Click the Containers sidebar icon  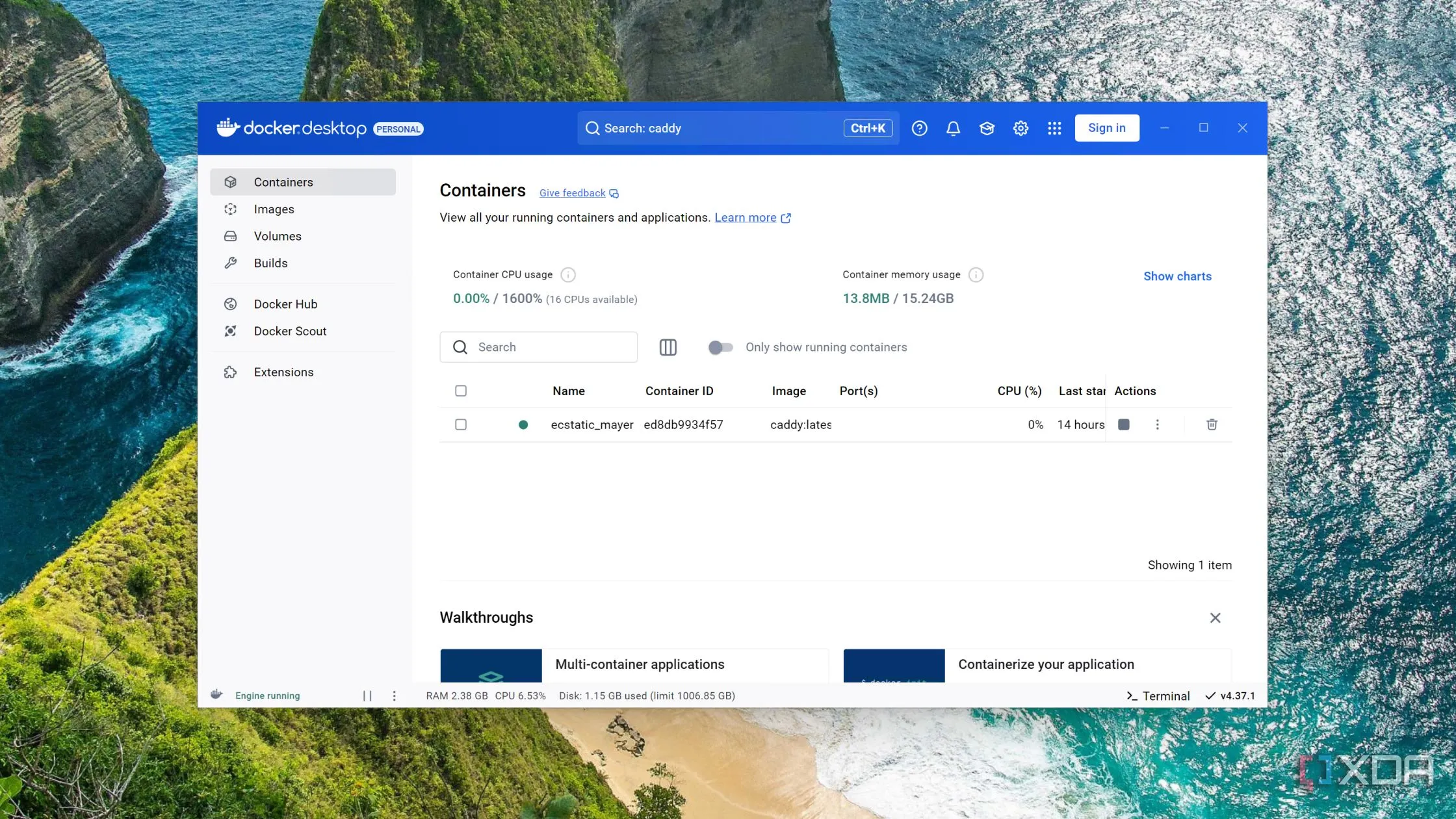(x=230, y=182)
